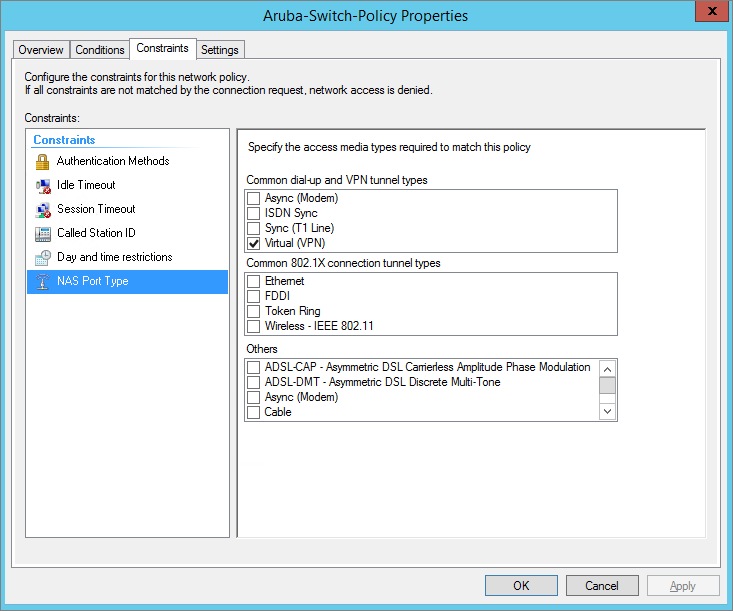Enable Wireless - IEEE 802.11 checkbox
The image size is (733, 611).
[253, 326]
